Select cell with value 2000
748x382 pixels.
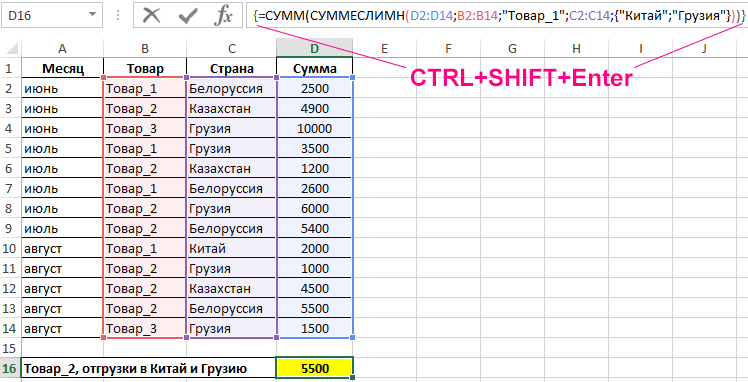click(314, 248)
